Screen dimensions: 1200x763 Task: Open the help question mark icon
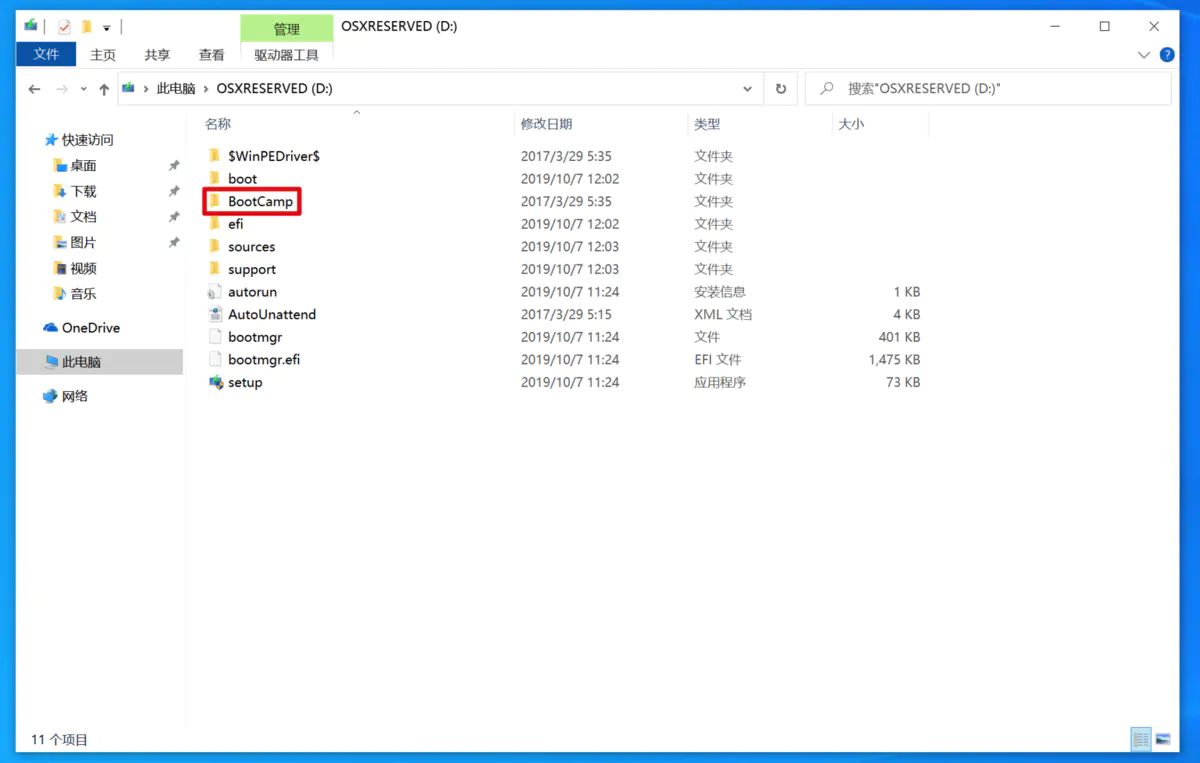tap(1167, 55)
